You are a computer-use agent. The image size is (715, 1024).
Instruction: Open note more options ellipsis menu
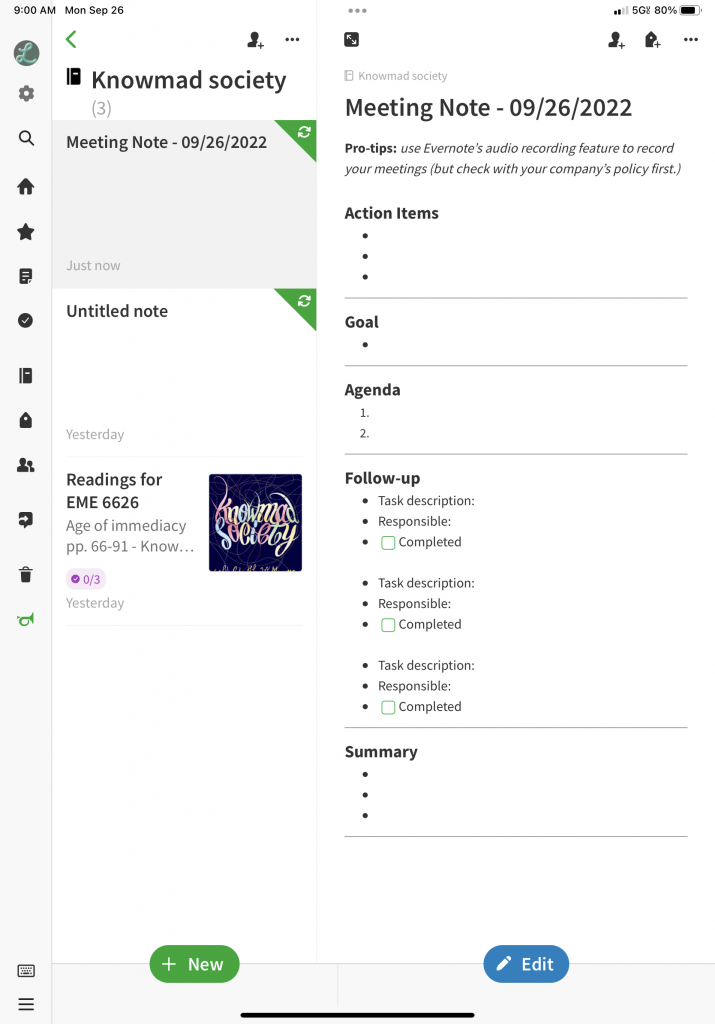click(x=691, y=40)
